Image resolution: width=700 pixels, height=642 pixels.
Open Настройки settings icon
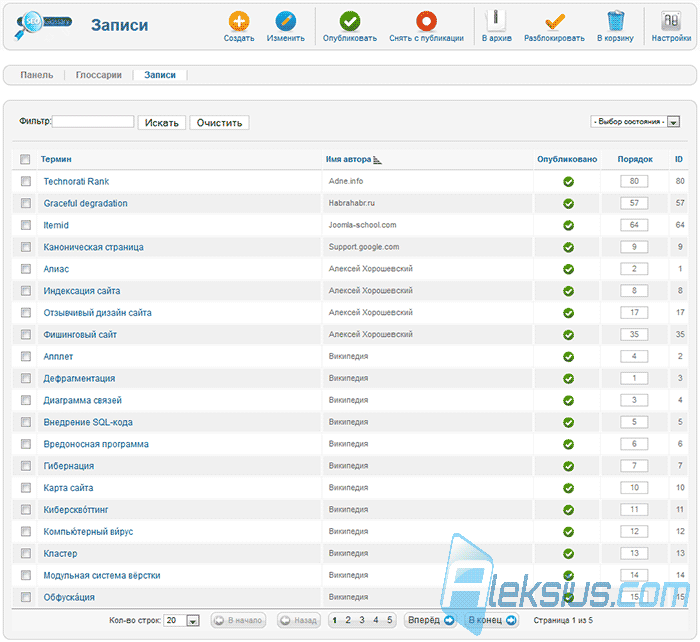pyautogui.click(x=671, y=21)
